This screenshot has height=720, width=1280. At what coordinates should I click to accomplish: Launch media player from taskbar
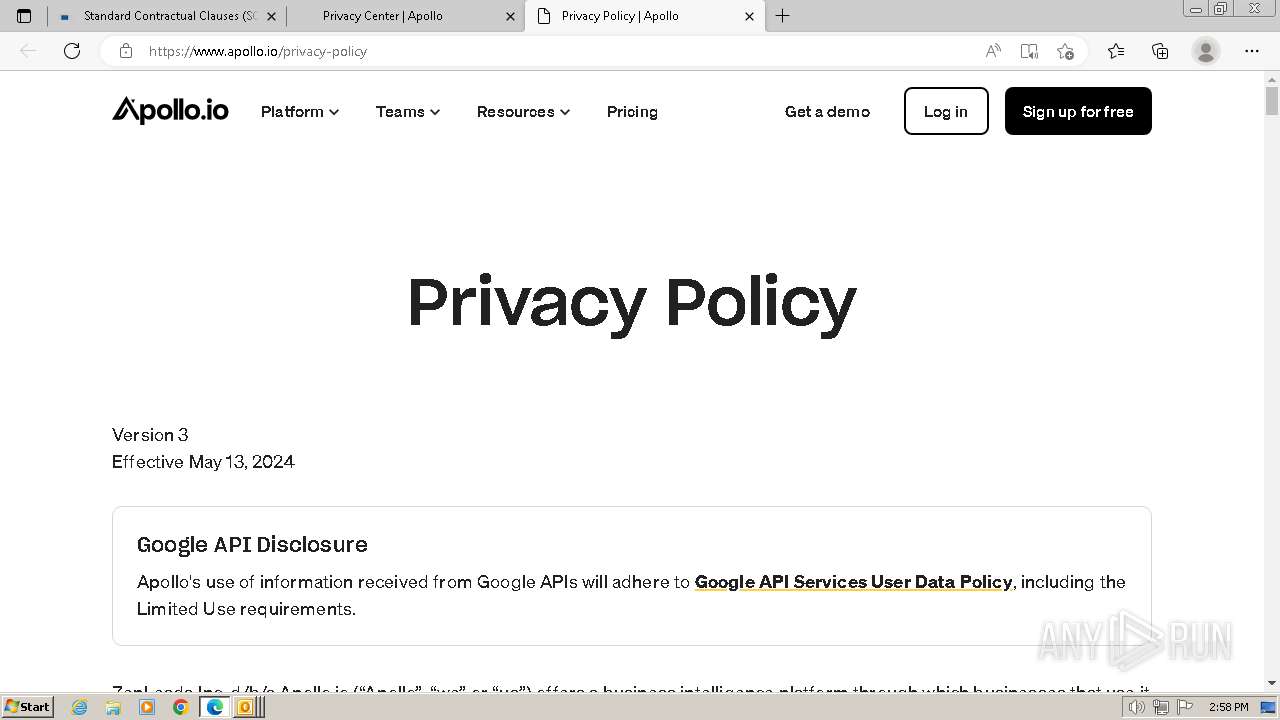pyautogui.click(x=147, y=707)
